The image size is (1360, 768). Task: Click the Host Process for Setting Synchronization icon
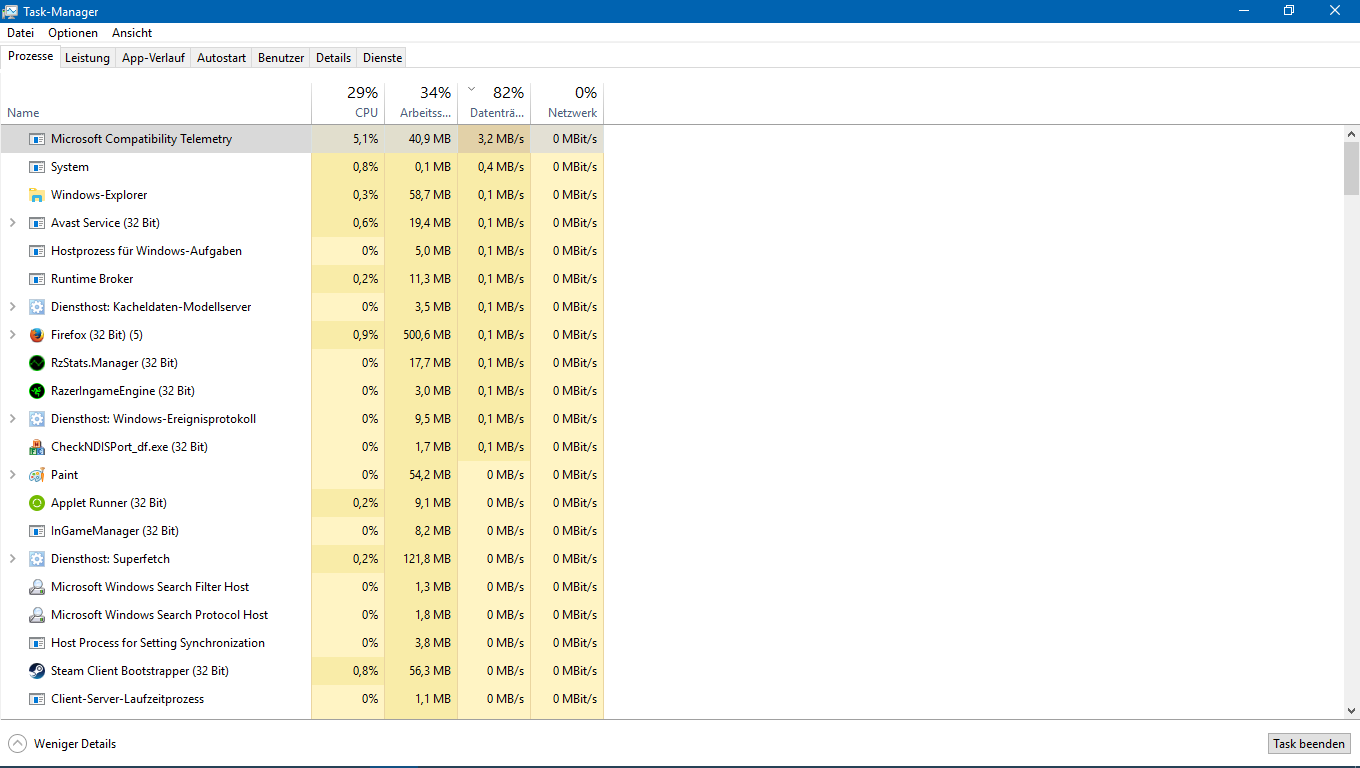37,643
